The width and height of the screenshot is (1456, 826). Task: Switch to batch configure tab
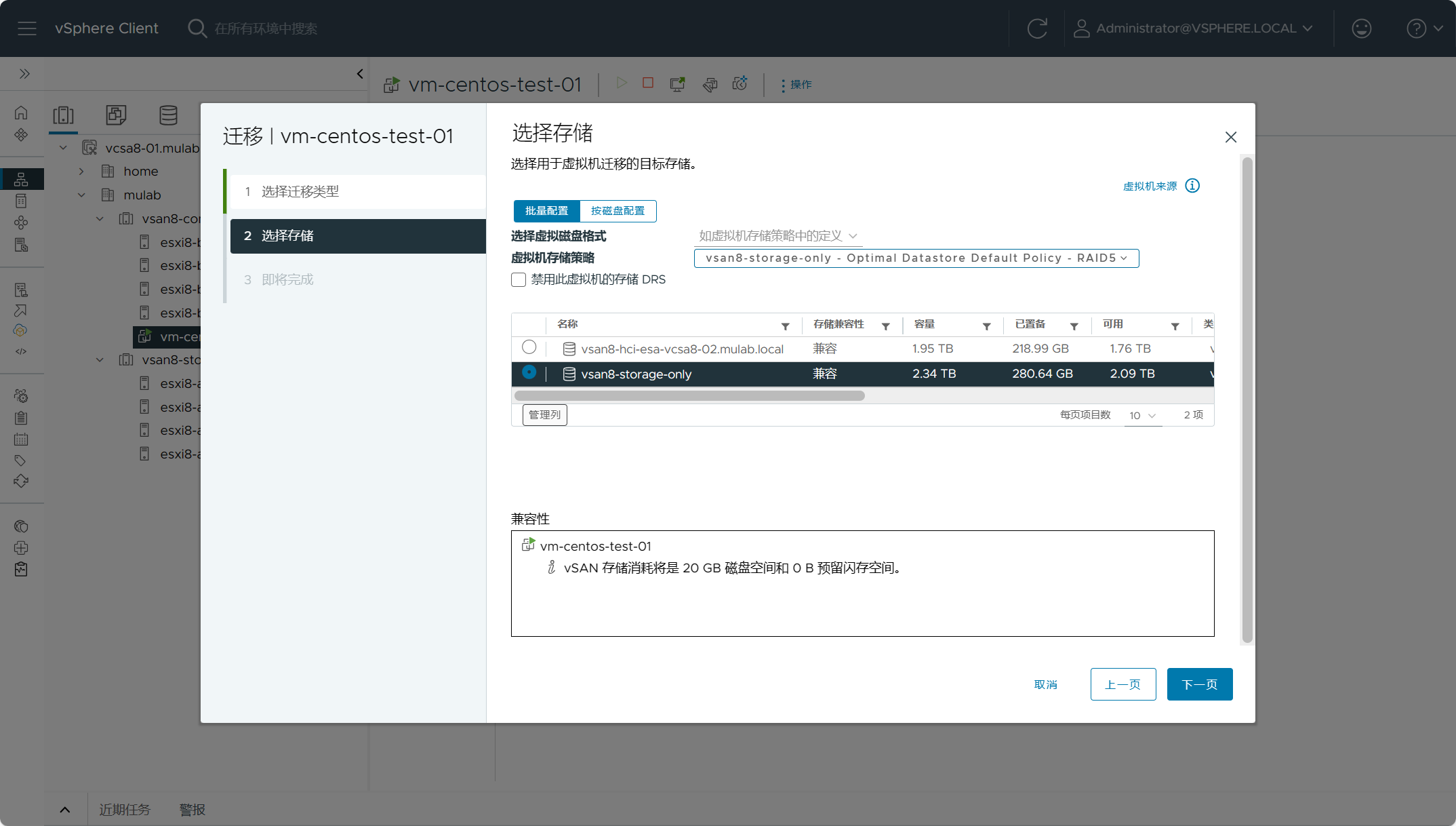[x=546, y=211]
